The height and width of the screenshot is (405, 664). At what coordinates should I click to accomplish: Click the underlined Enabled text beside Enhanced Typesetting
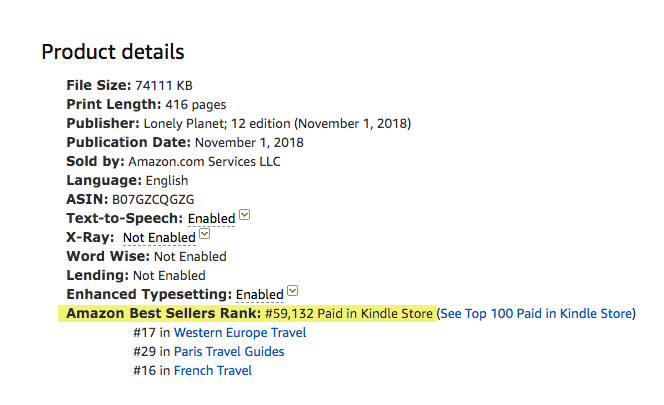pos(260,294)
